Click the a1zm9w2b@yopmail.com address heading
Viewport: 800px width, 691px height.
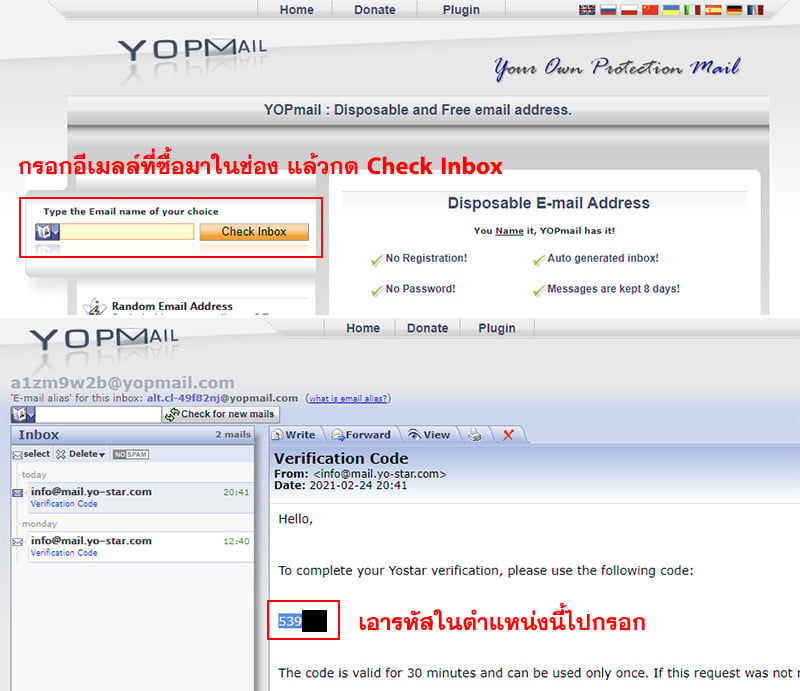[122, 383]
